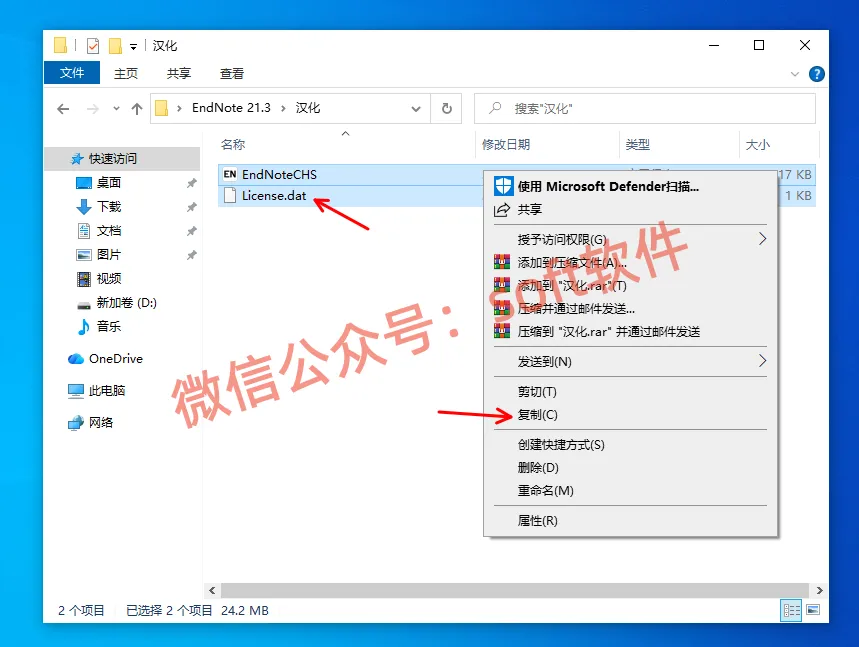The width and height of the screenshot is (859, 647).
Task: Choose 删除(D) in the context menu
Action: (x=630, y=467)
